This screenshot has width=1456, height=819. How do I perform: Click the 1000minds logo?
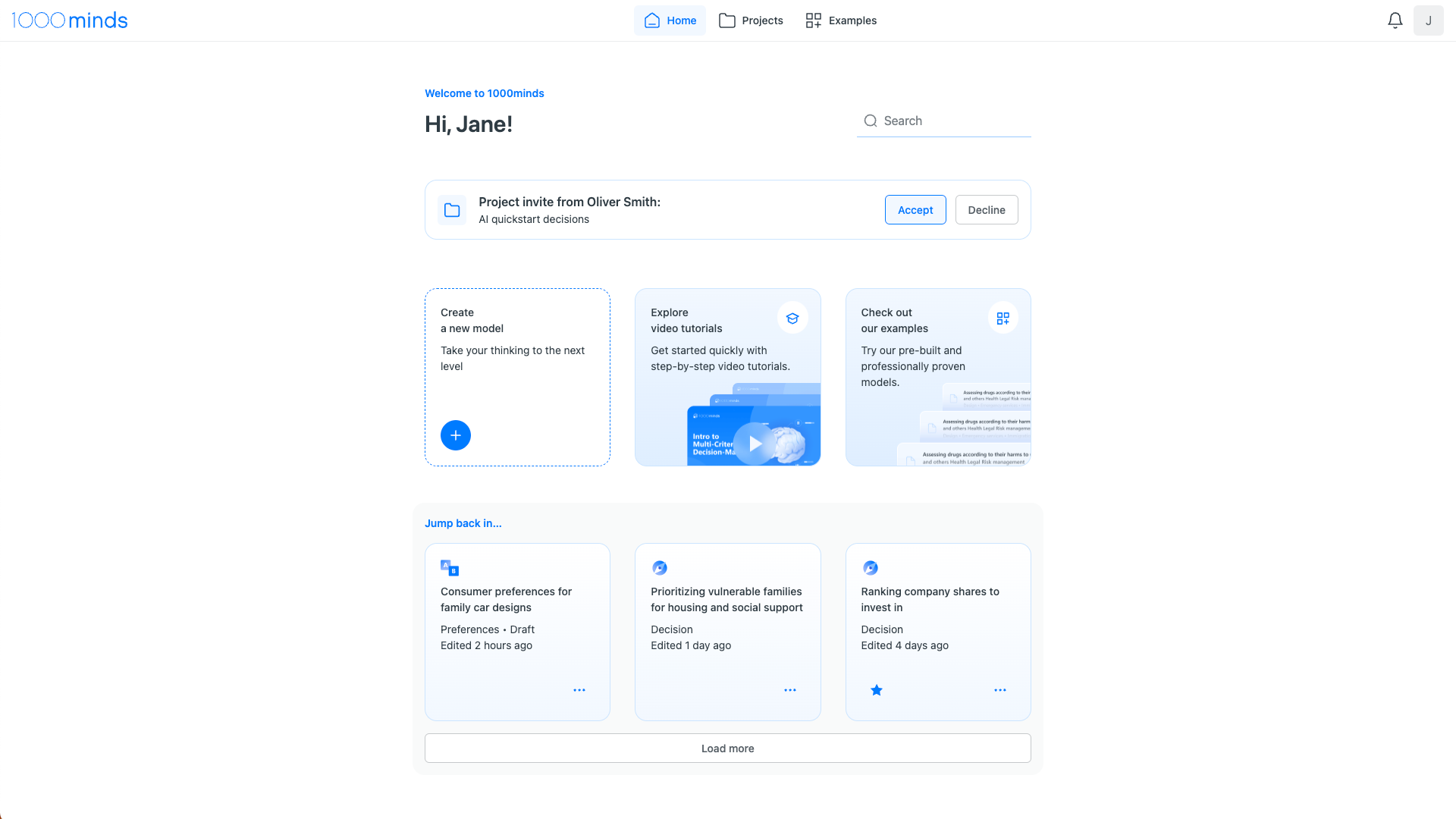[x=70, y=20]
